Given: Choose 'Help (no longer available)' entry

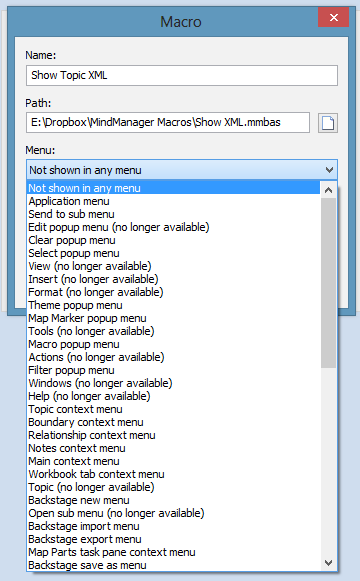Looking at the screenshot, I should pos(173,396).
